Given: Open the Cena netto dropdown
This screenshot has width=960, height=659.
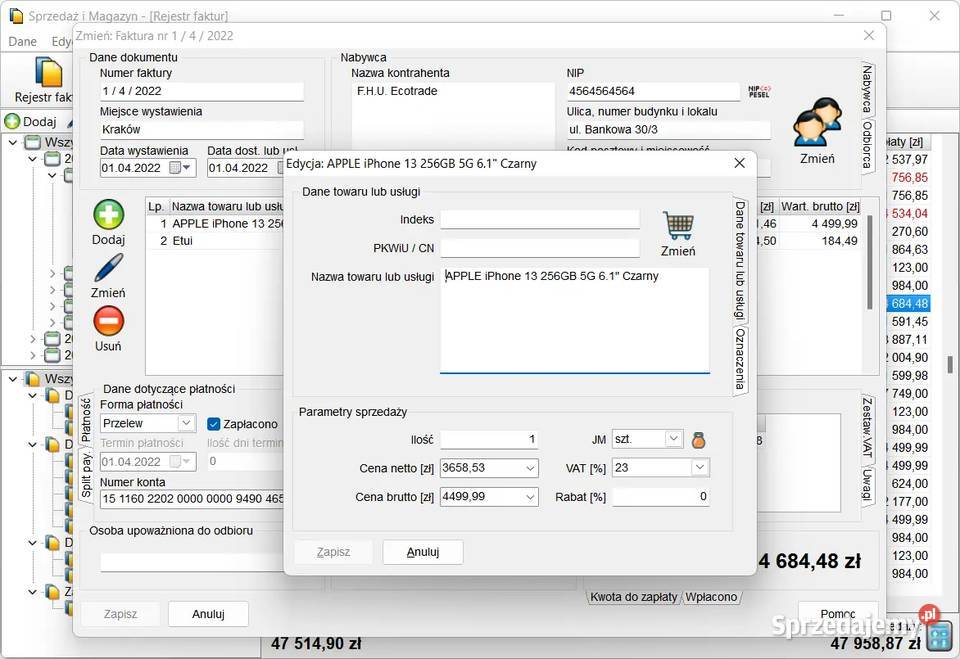Looking at the screenshot, I should pos(530,468).
